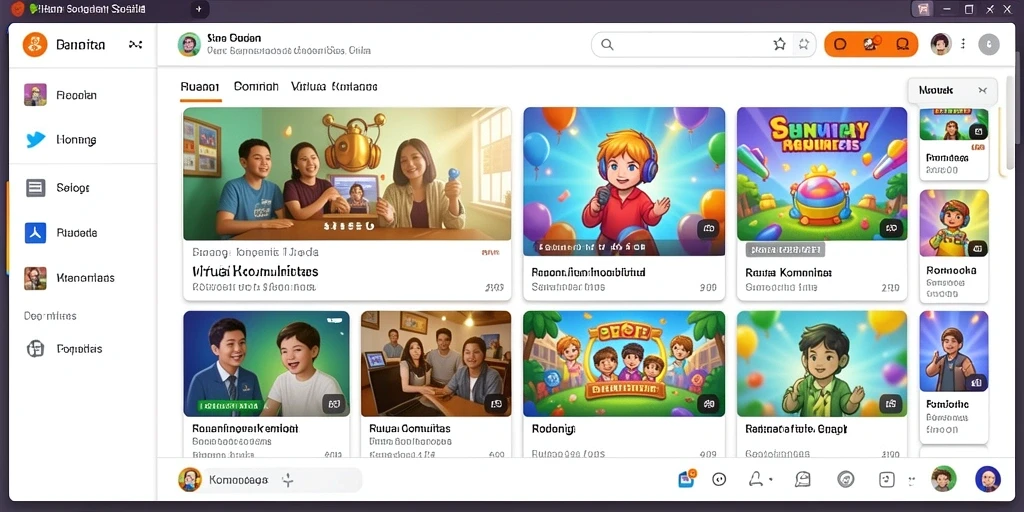Click badge icon on two boys thumbnail
The width and height of the screenshot is (1024, 512).
coord(334,404)
